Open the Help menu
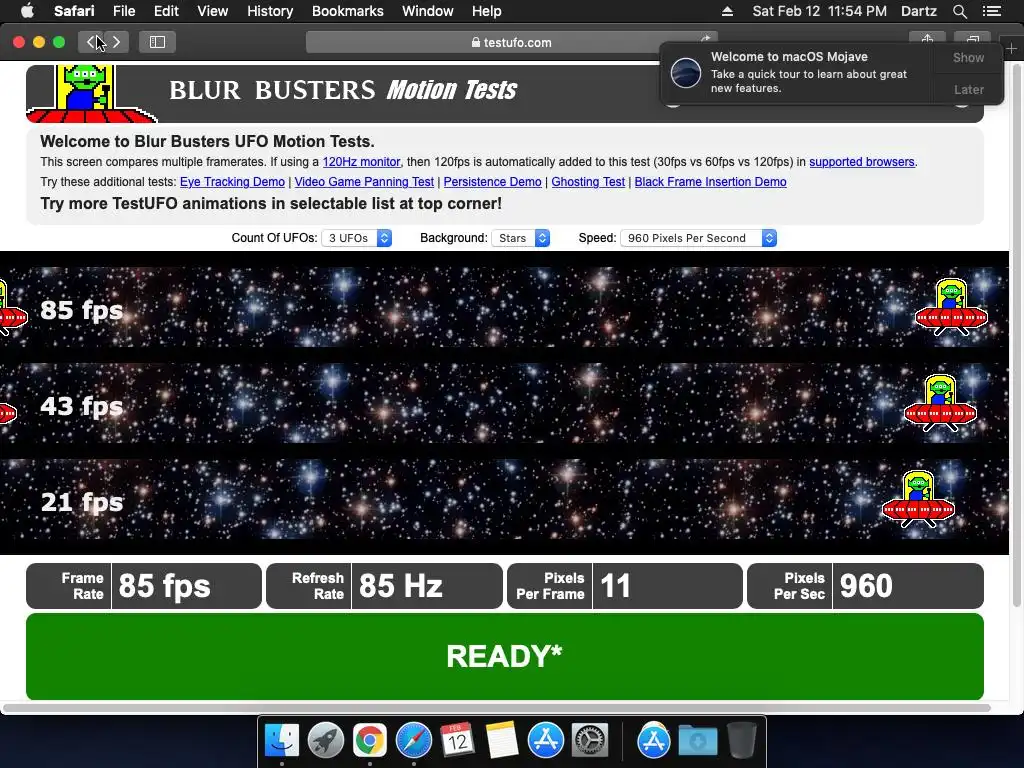The height and width of the screenshot is (768, 1024). [x=487, y=11]
